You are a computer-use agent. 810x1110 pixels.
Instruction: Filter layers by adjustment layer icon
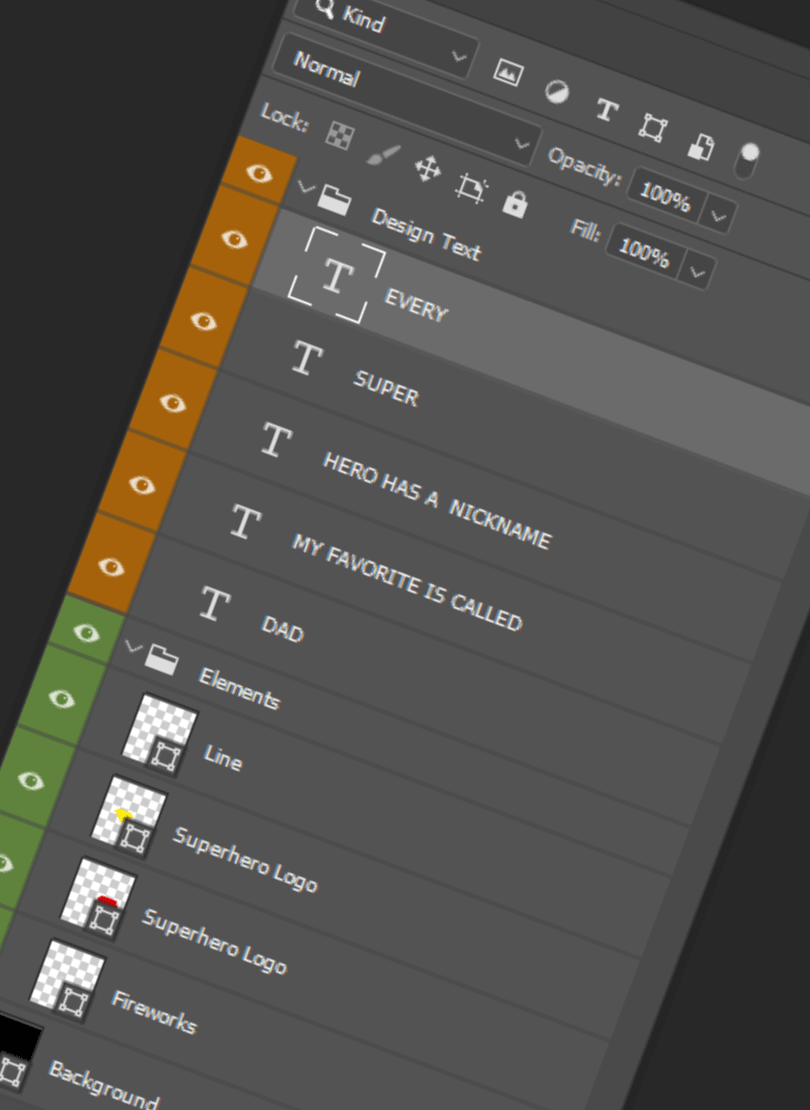click(x=556, y=92)
